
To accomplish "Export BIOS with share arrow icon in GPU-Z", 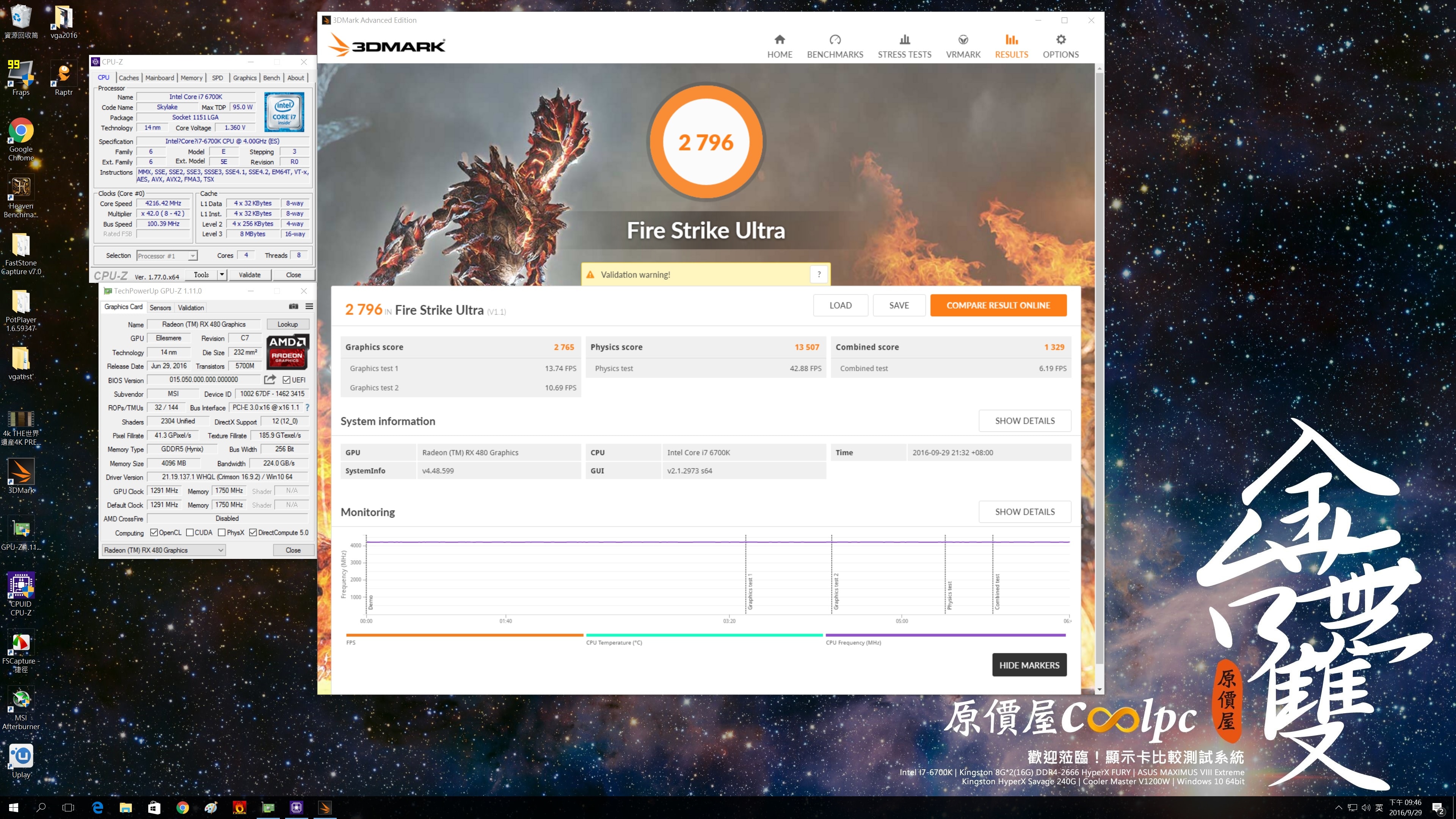I will pos(270,379).
